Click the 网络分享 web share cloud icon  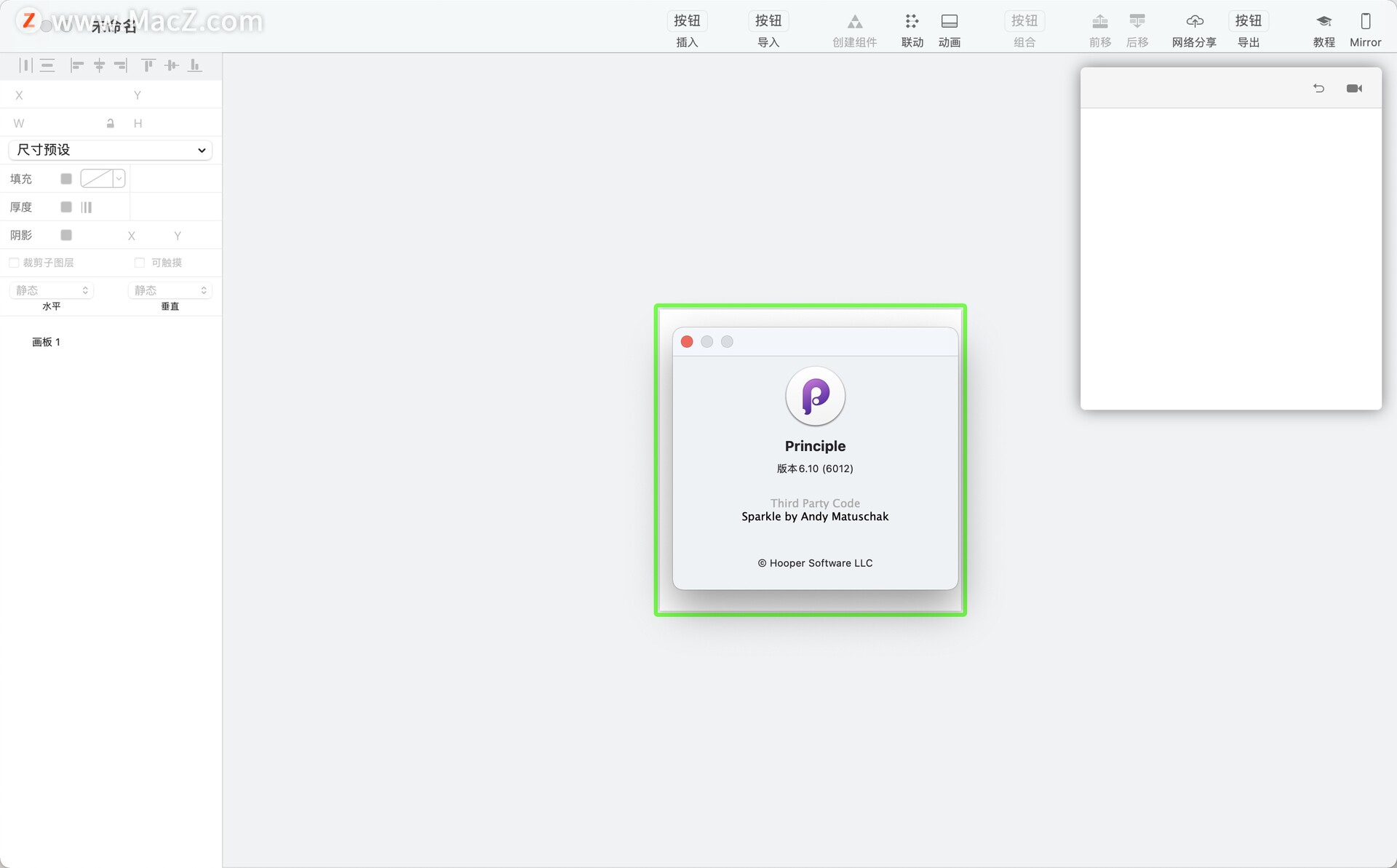tap(1195, 22)
